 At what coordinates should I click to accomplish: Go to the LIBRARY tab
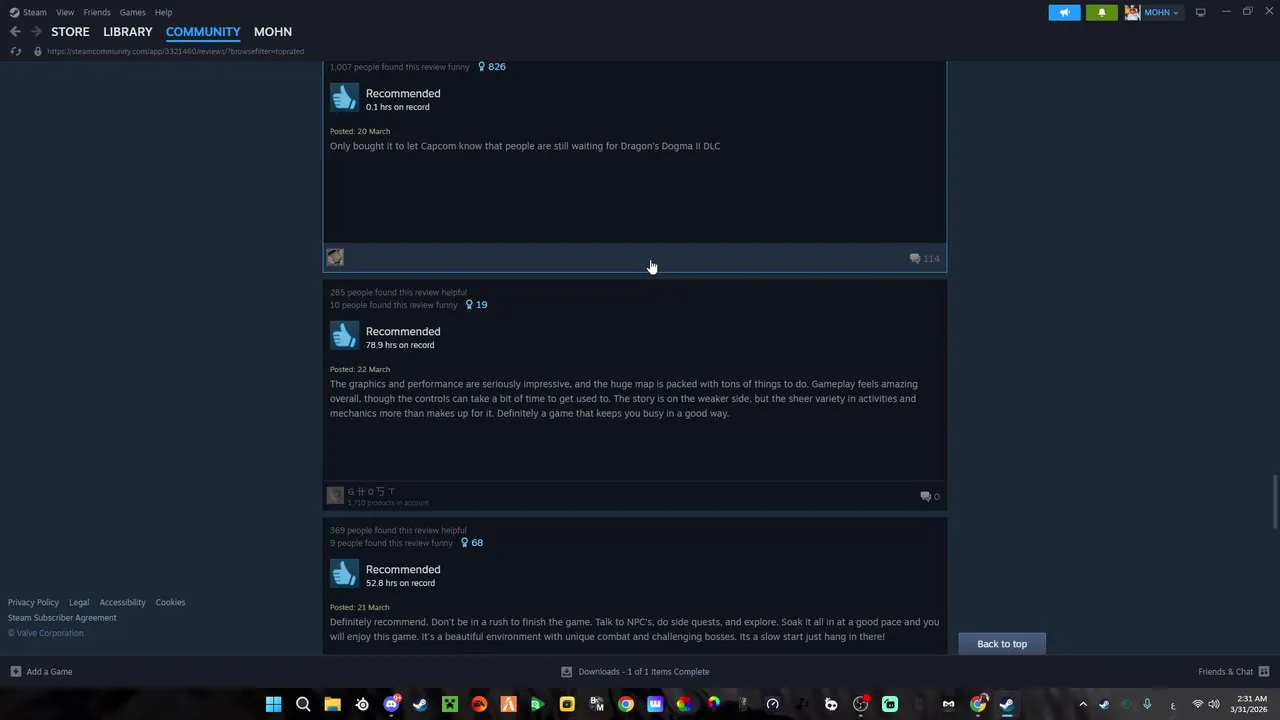pyautogui.click(x=128, y=32)
